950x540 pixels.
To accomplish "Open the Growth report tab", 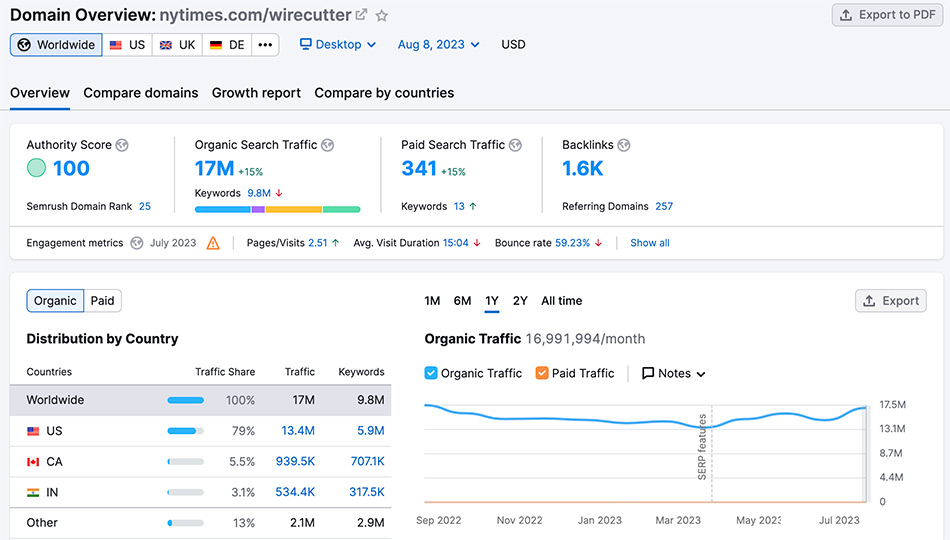I will click(x=256, y=93).
